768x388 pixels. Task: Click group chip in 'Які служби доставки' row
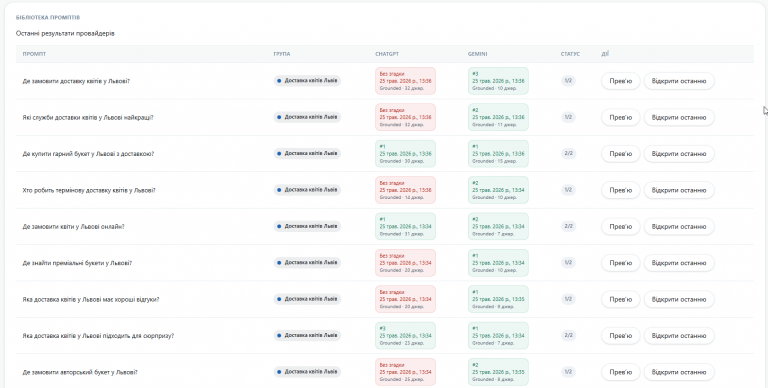307,117
